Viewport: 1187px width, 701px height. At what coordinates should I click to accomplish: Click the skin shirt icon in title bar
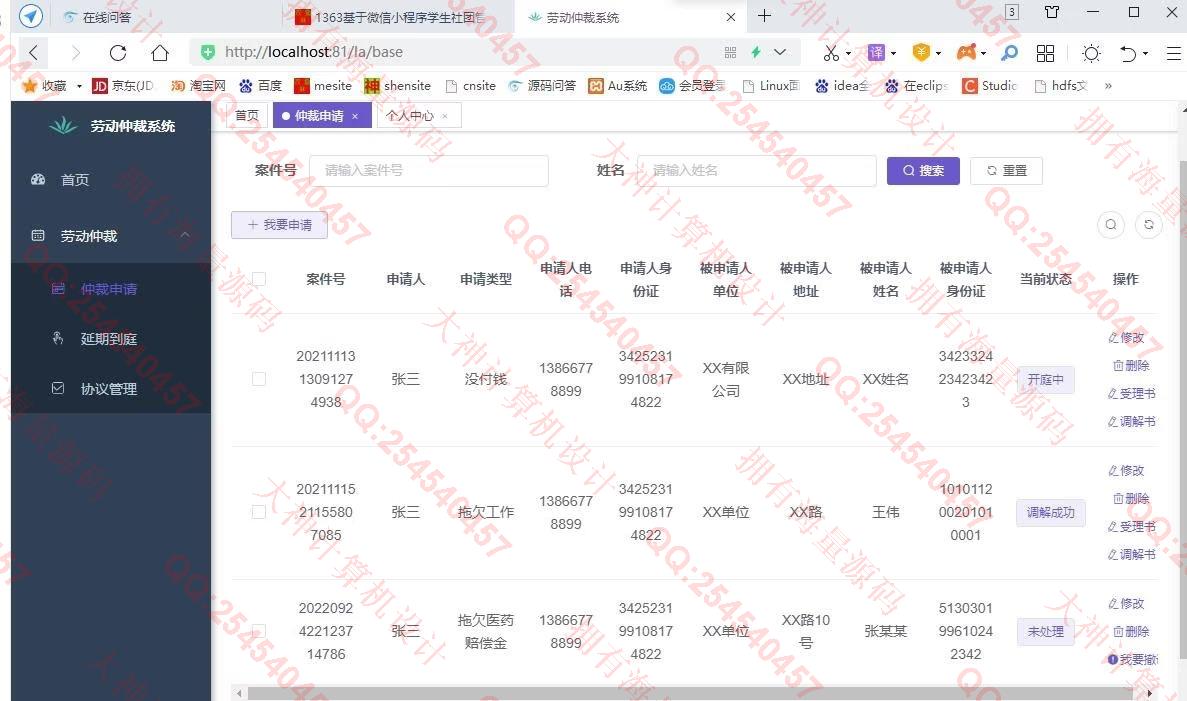tap(1051, 12)
